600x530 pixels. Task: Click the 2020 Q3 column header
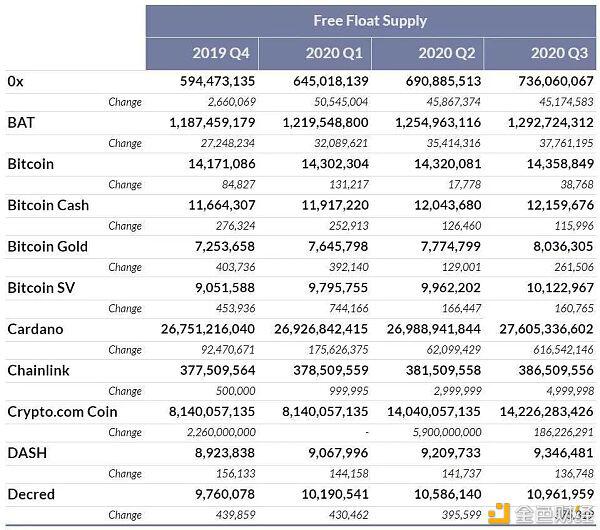560,54
